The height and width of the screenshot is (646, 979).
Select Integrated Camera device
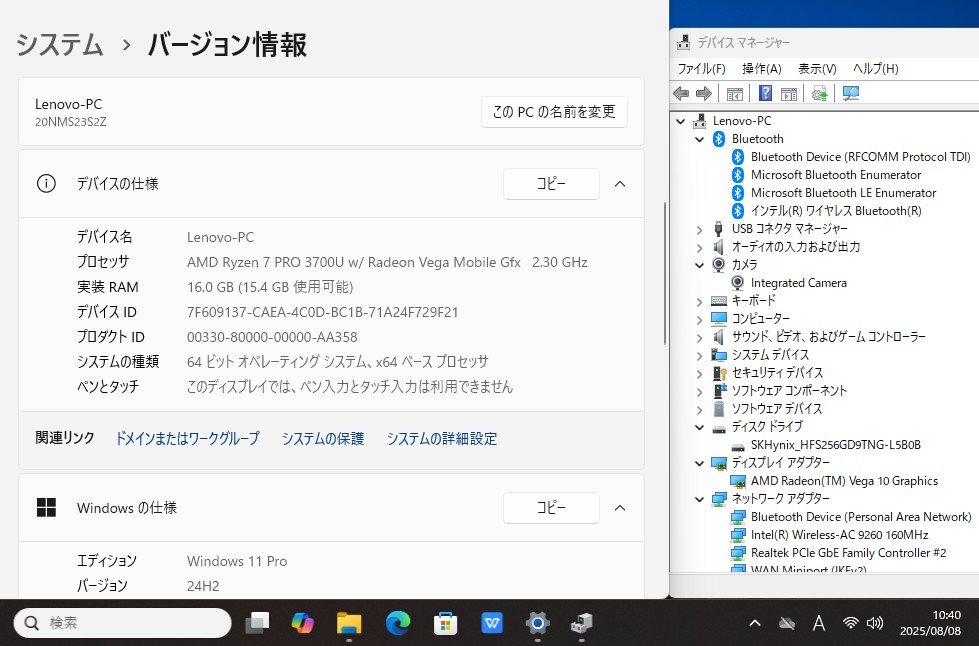click(x=798, y=283)
